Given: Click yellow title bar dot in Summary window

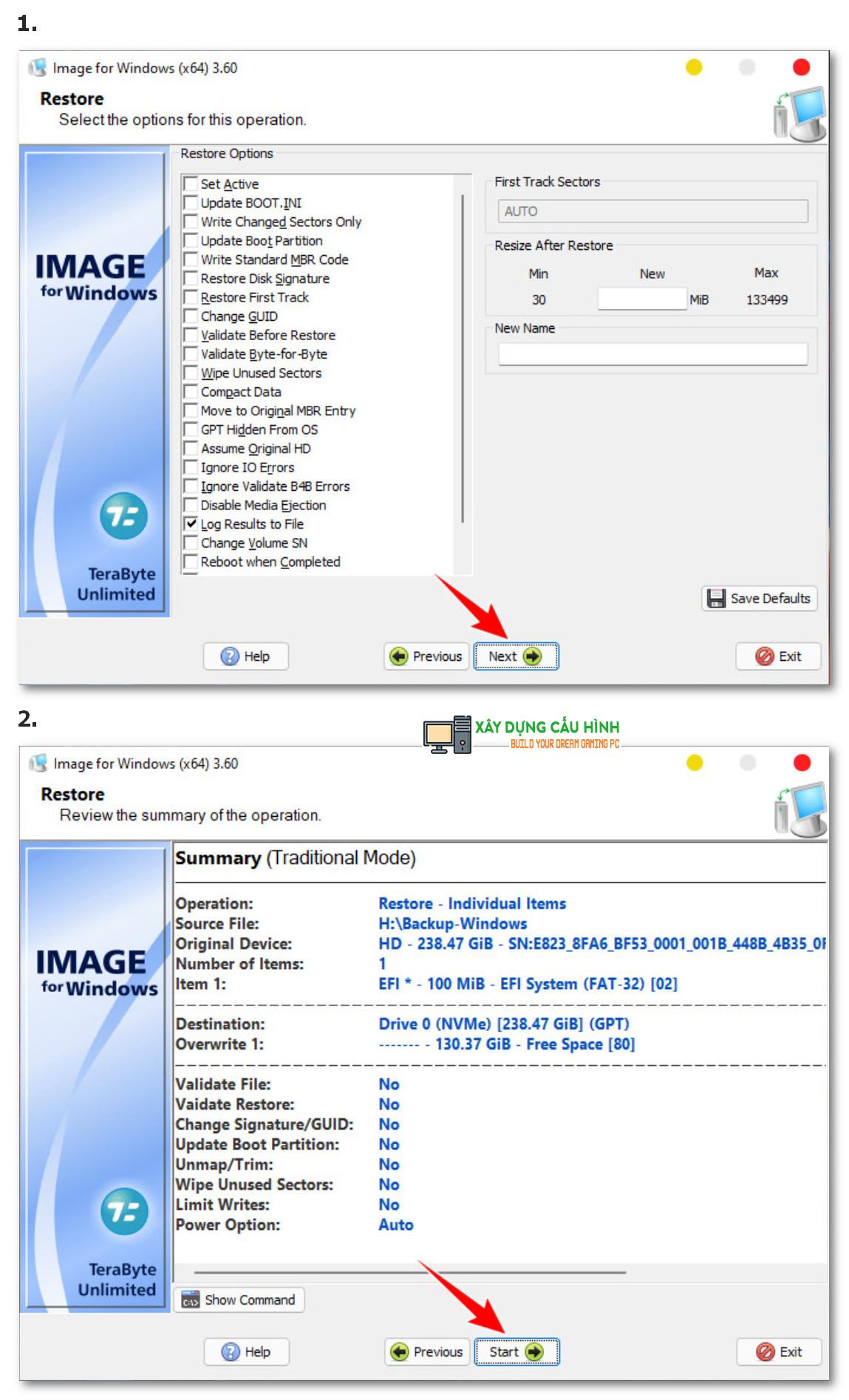Looking at the screenshot, I should click(x=695, y=763).
